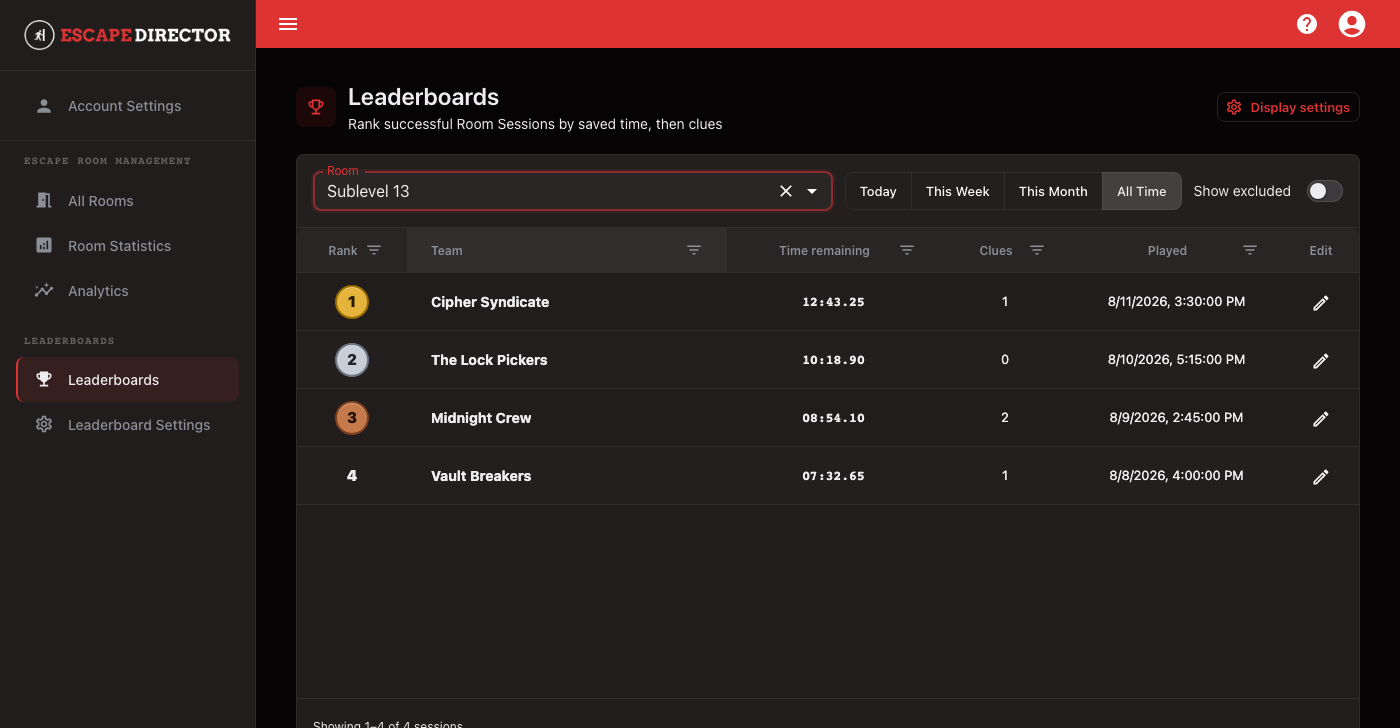Select Leaderboards in the sidebar

pyautogui.click(x=127, y=380)
